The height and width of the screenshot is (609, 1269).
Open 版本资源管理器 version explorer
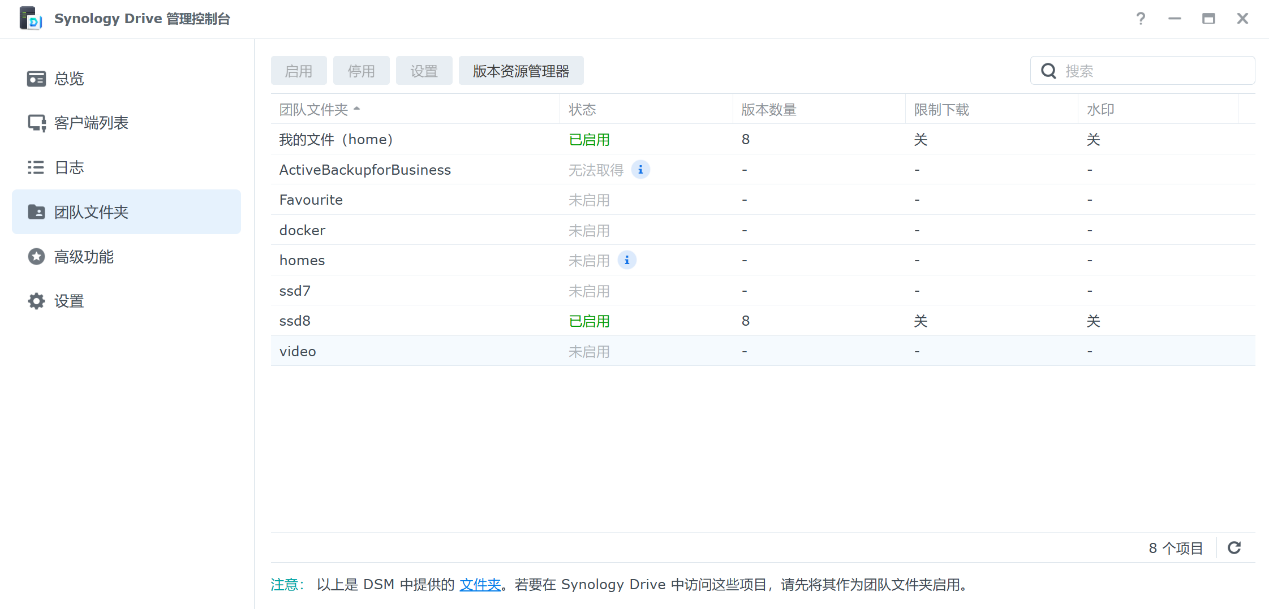[521, 71]
